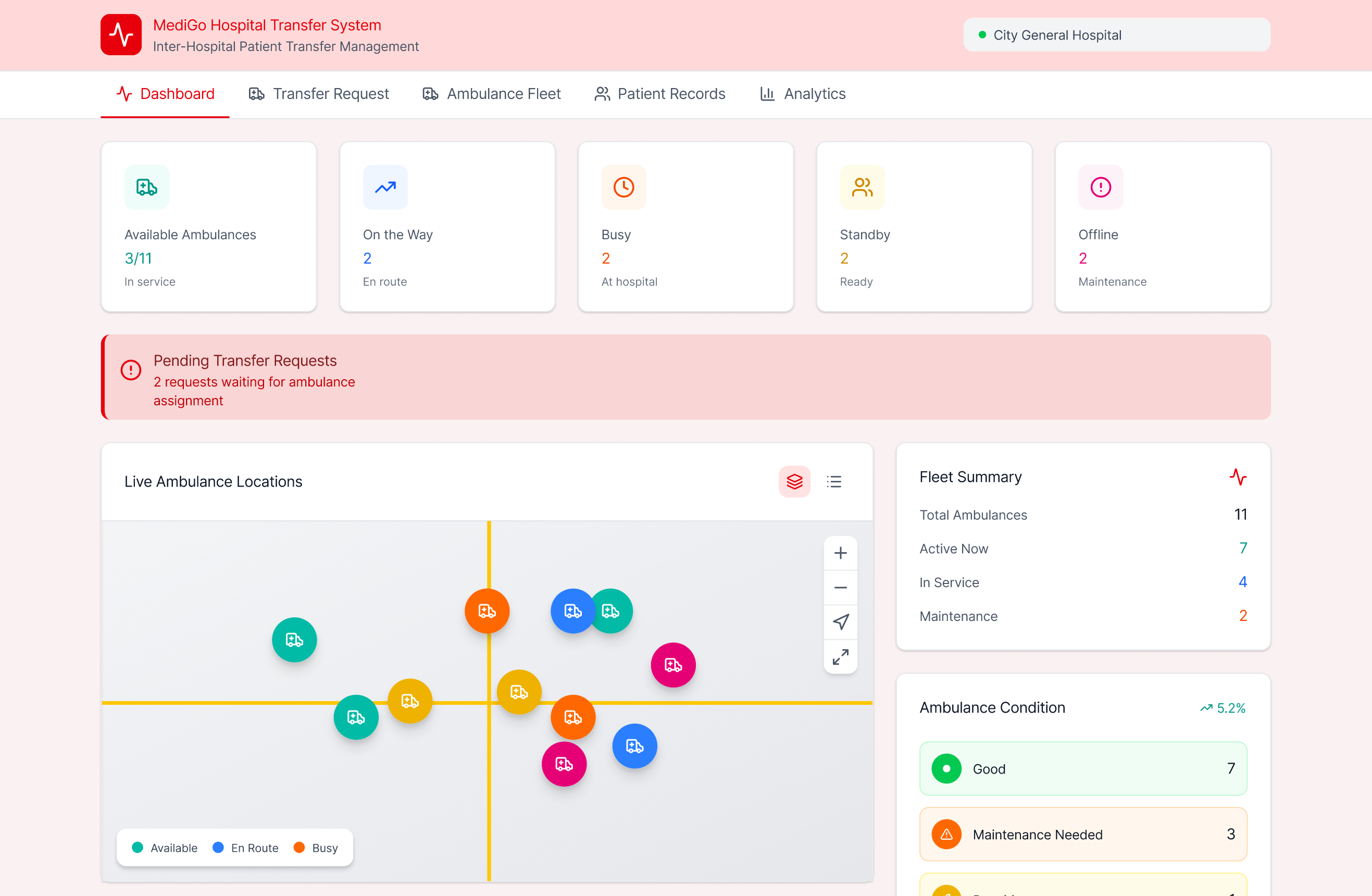Click the Fleet Summary activity icon

point(1238,477)
